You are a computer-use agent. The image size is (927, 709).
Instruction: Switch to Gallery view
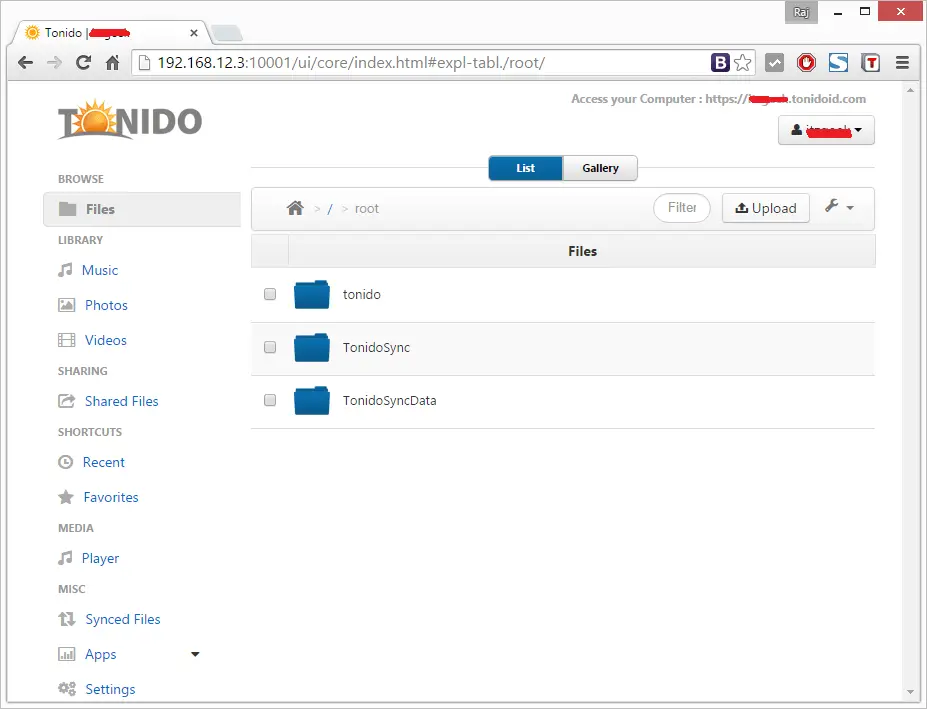click(x=600, y=168)
